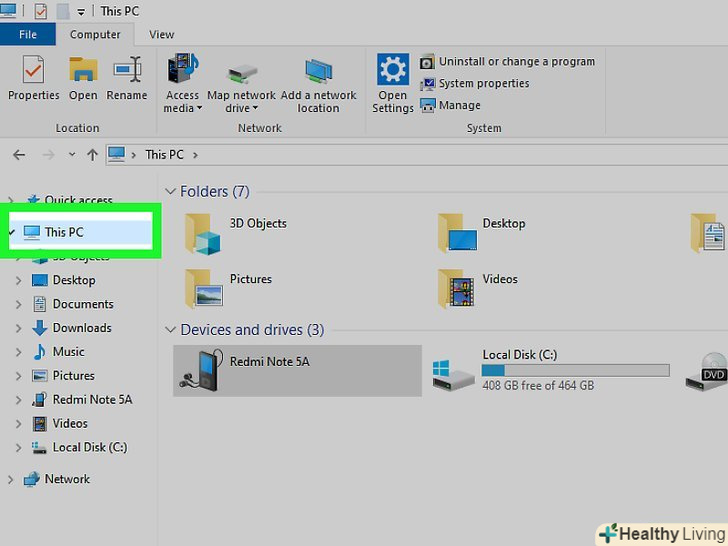Expand the Pictures tree node
Viewport: 728px width, 546px height.
click(18, 376)
